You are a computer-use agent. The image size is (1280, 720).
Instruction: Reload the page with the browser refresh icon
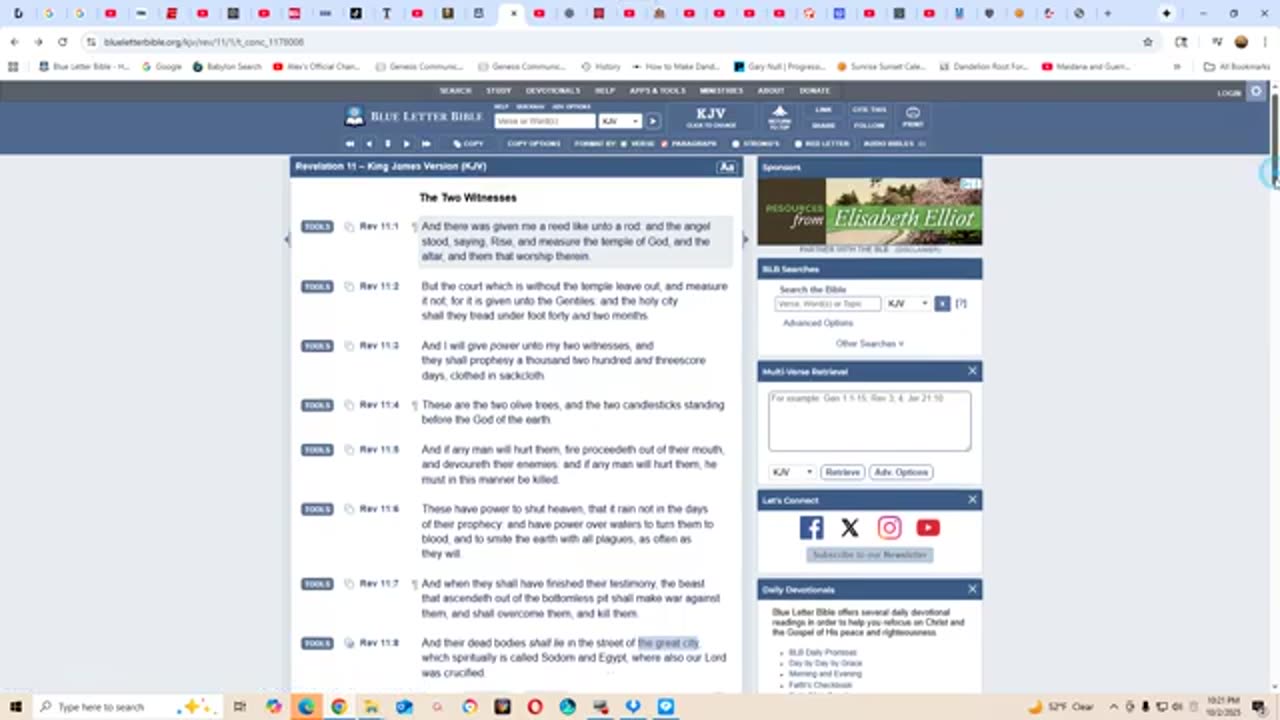[x=62, y=42]
